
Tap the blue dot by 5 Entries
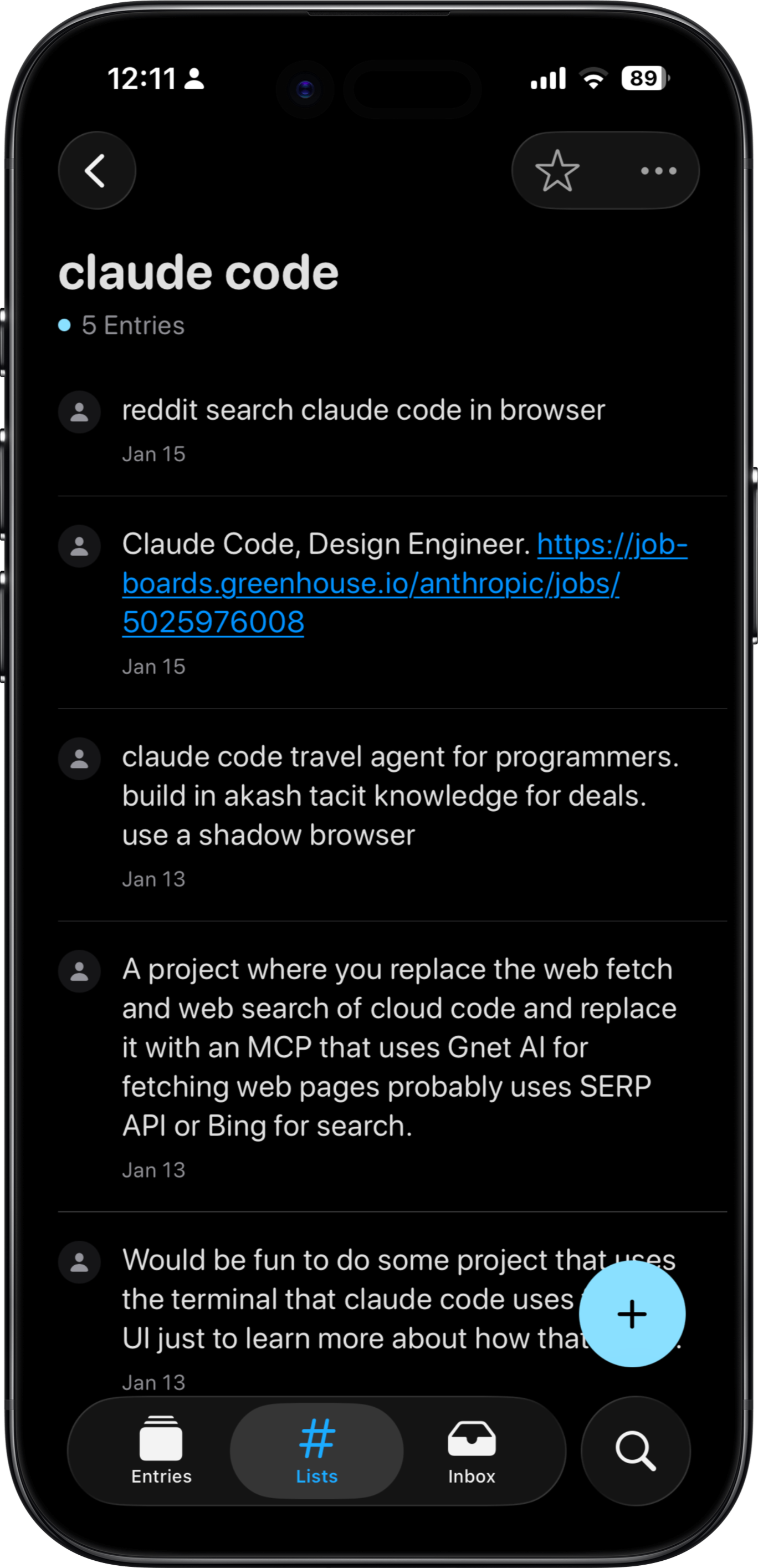(x=64, y=325)
